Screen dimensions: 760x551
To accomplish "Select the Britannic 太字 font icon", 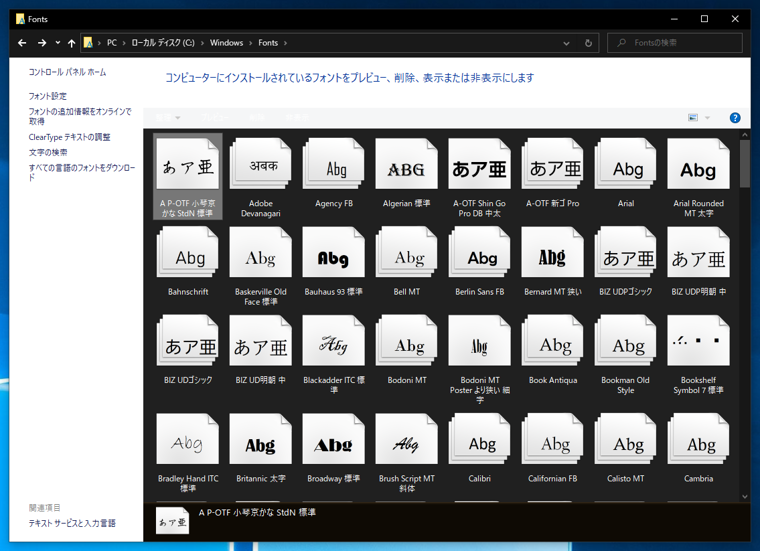I will point(261,439).
